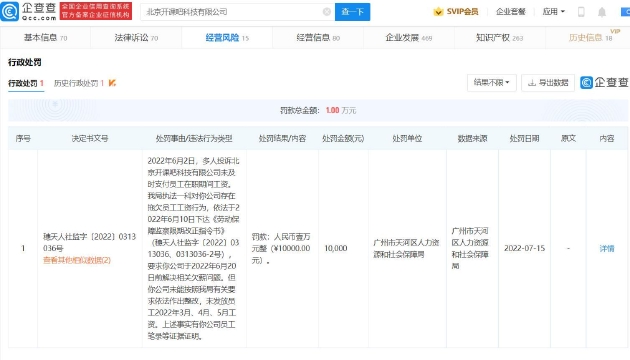Clear the search box with the X icon
The height and width of the screenshot is (360, 630).
click(327, 12)
